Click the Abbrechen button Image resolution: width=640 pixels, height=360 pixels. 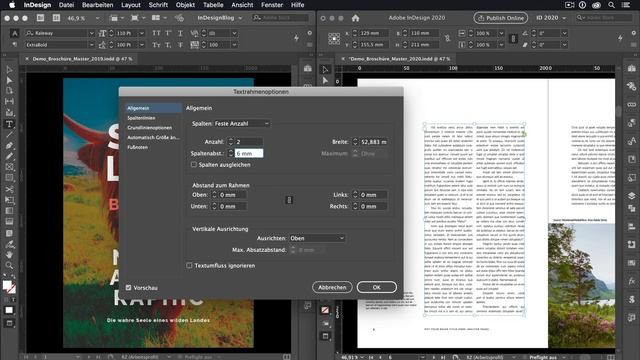click(332, 287)
